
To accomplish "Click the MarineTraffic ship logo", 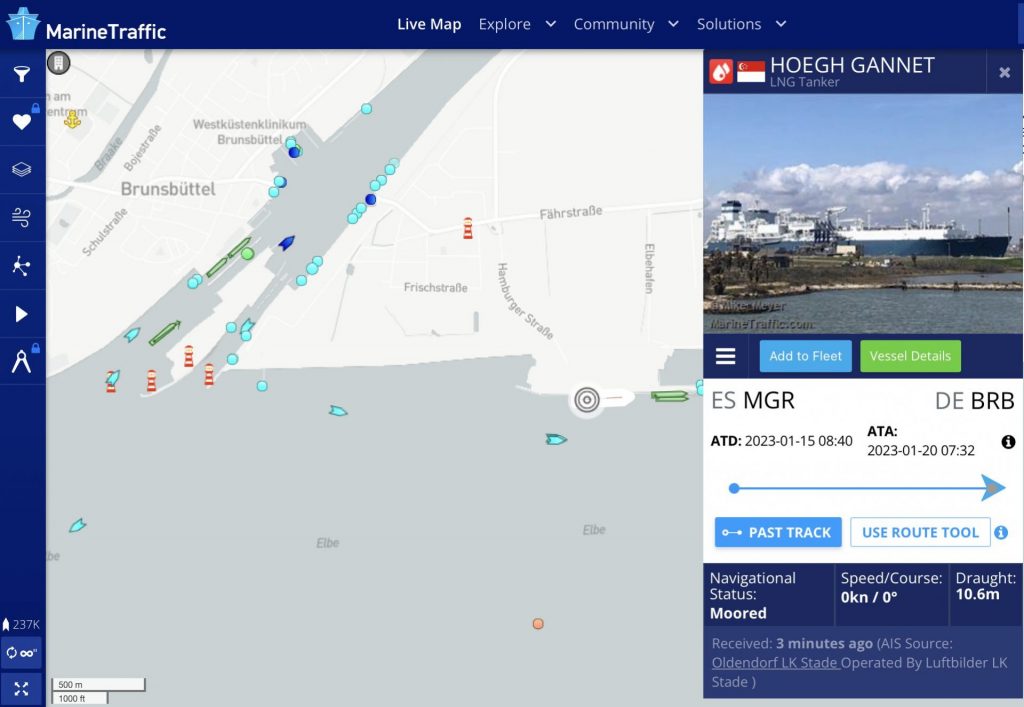I will coord(23,24).
